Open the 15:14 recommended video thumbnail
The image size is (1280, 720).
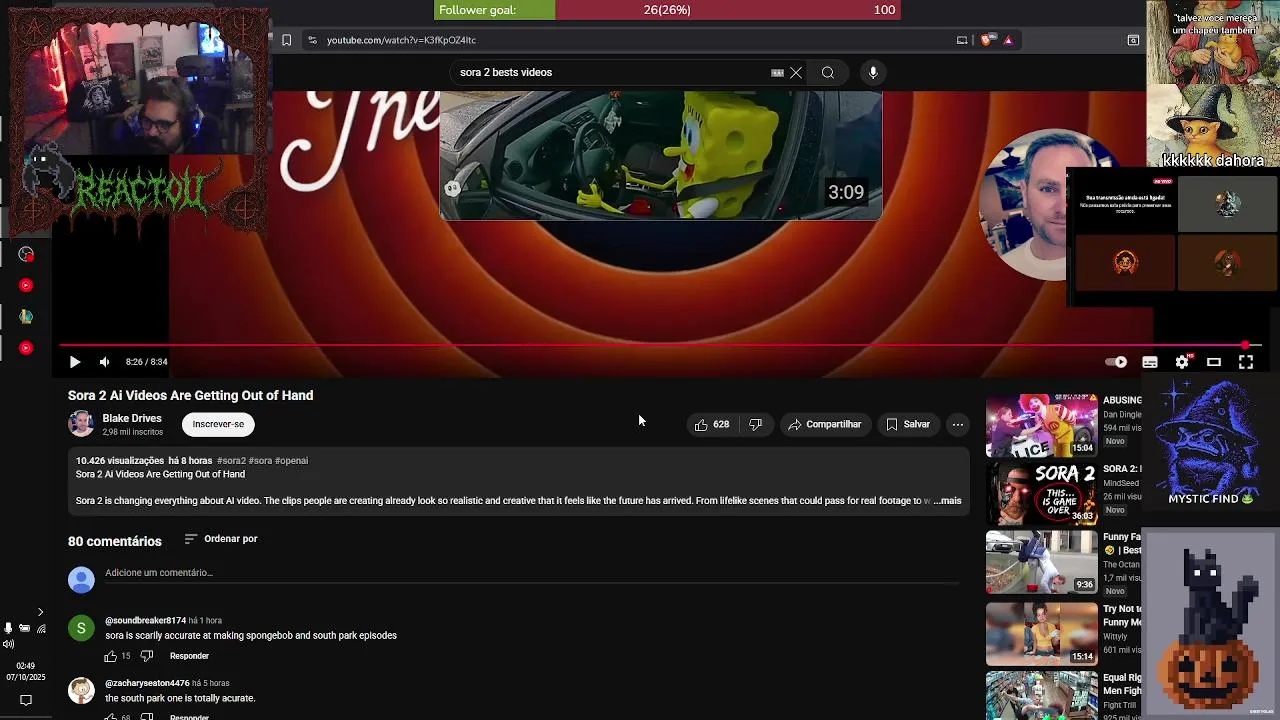1041,632
